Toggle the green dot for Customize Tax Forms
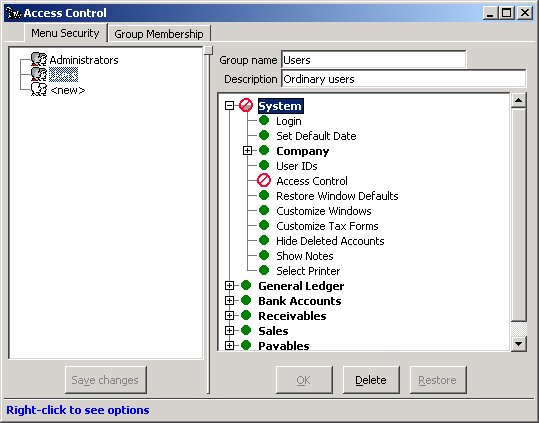Viewport: 539px width, 423px height. [264, 225]
